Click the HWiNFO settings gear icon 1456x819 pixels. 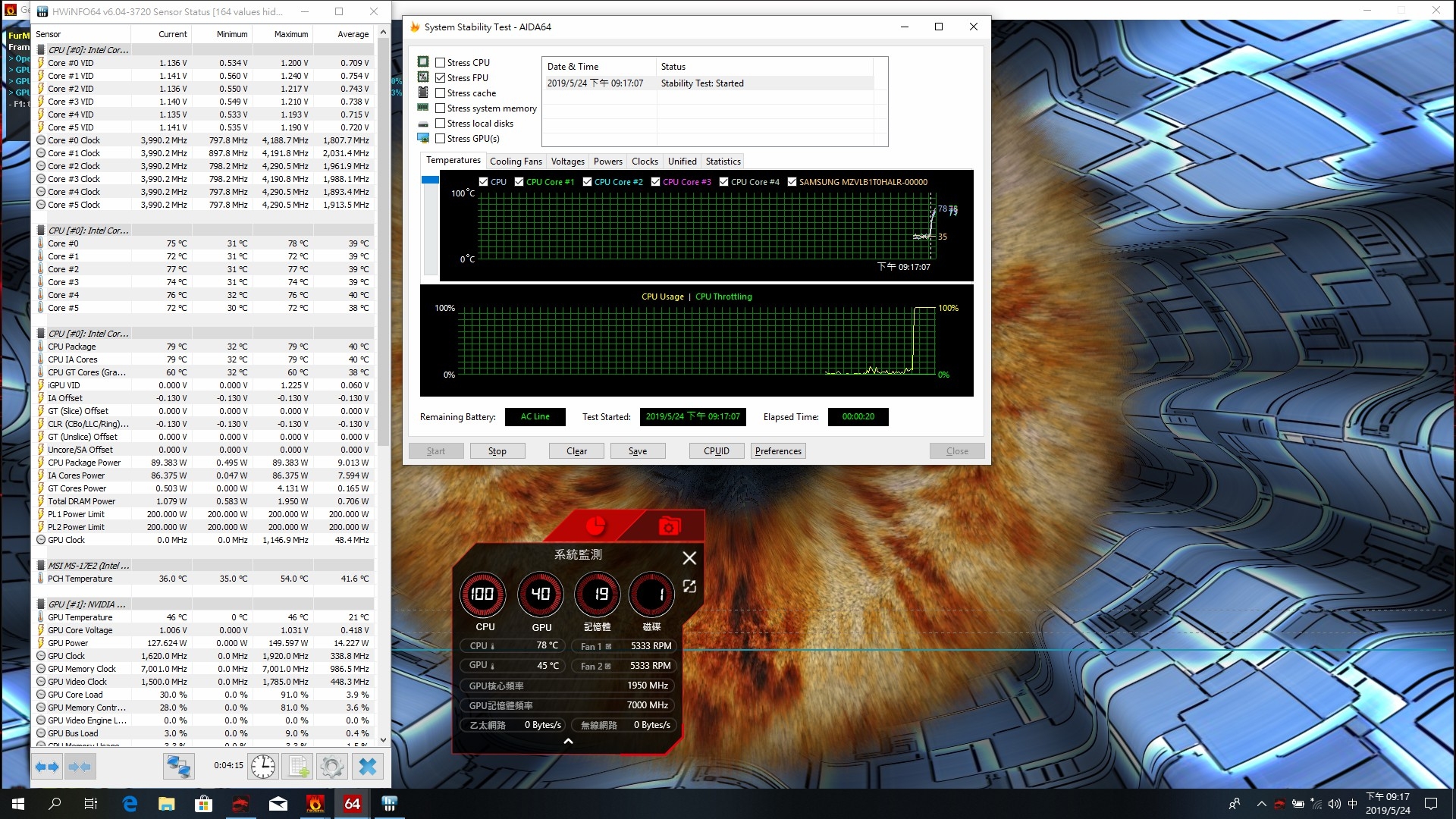[x=332, y=767]
